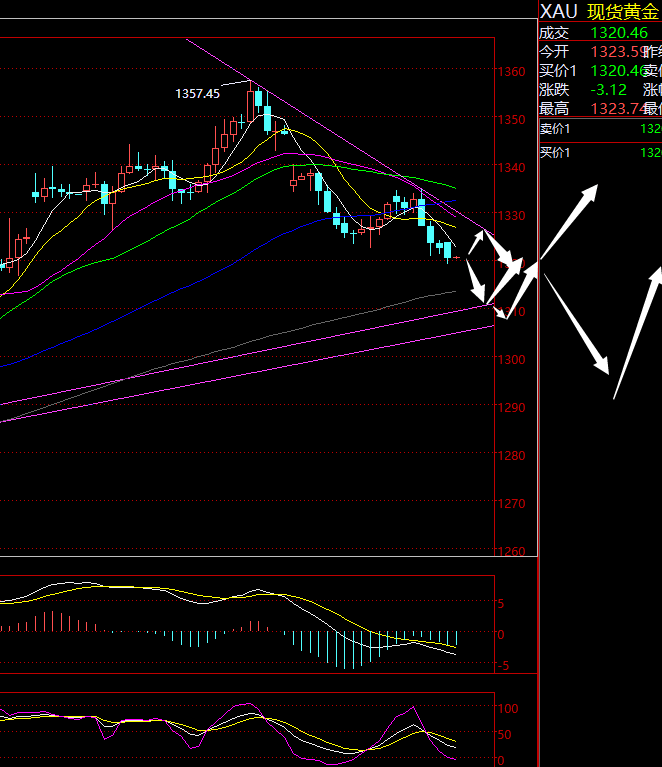Click the most recent MACD histogram bar
The image size is (662, 767).
tap(456, 638)
